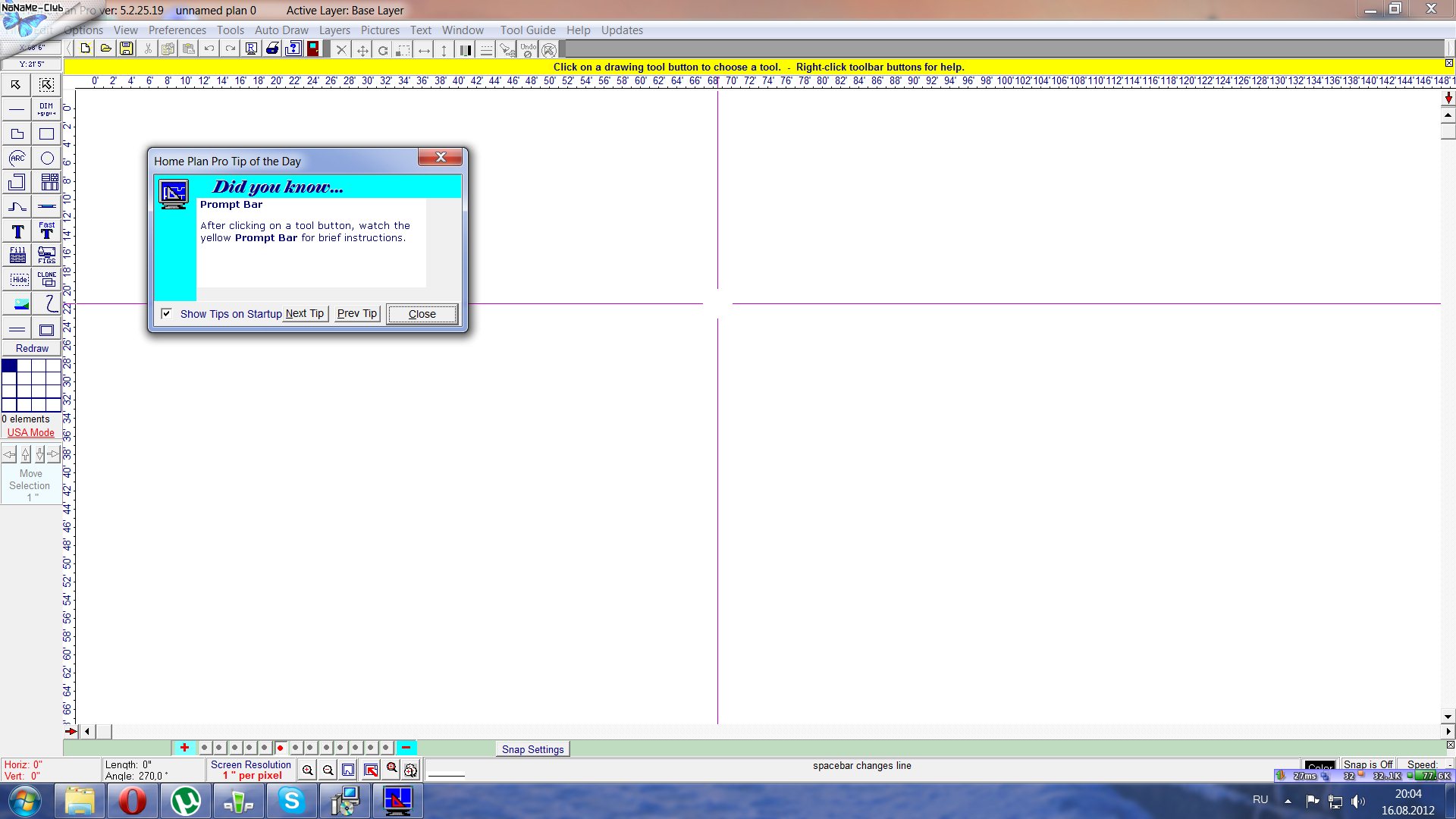Click the CLONE tool button
The image size is (1456, 819).
click(47, 279)
